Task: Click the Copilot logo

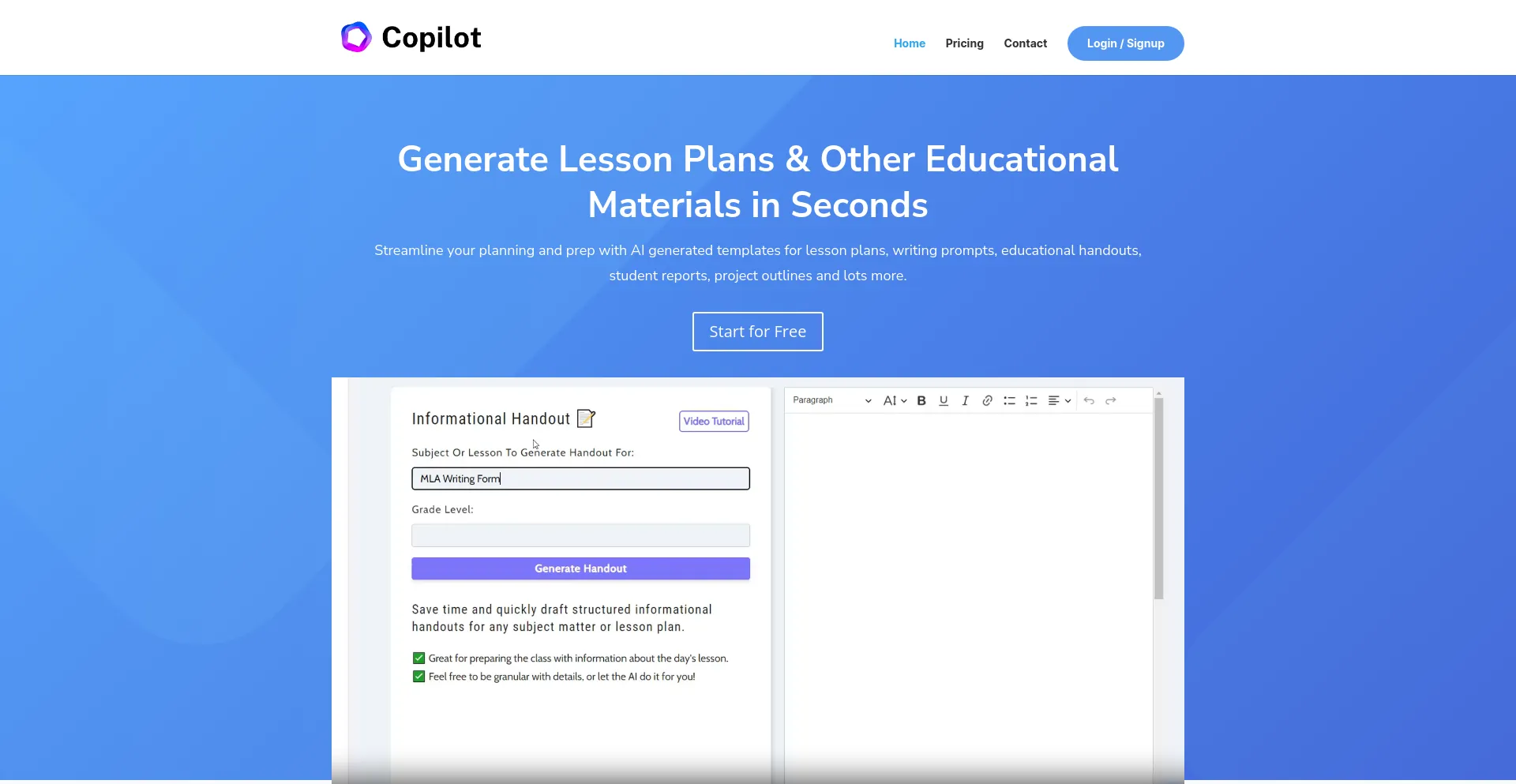Action: 411,37
